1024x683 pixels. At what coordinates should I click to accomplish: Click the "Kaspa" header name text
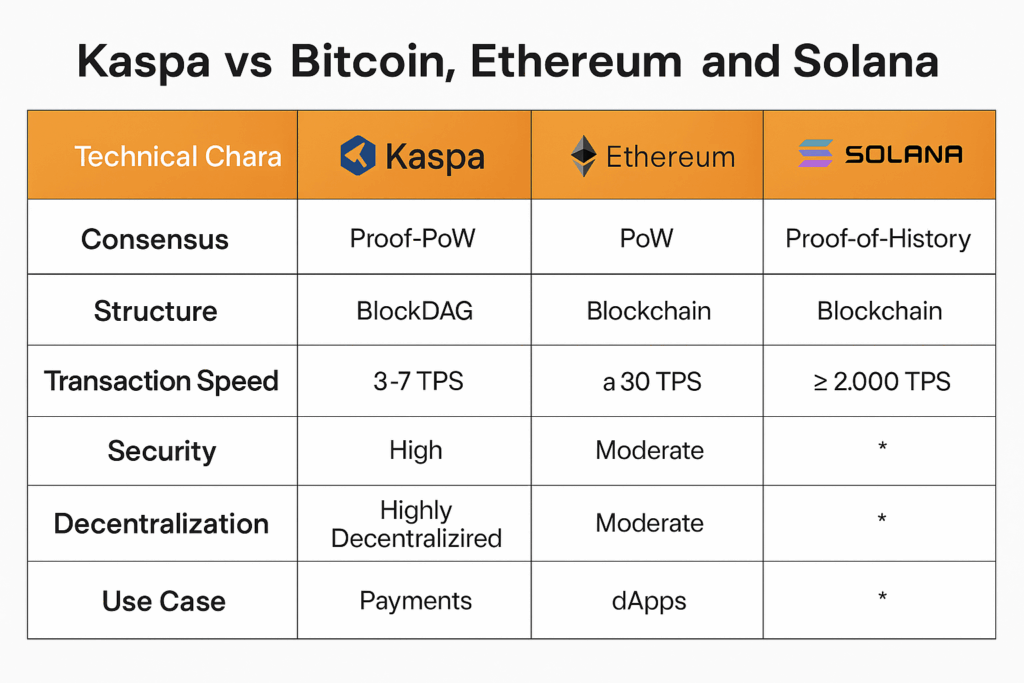(x=435, y=157)
